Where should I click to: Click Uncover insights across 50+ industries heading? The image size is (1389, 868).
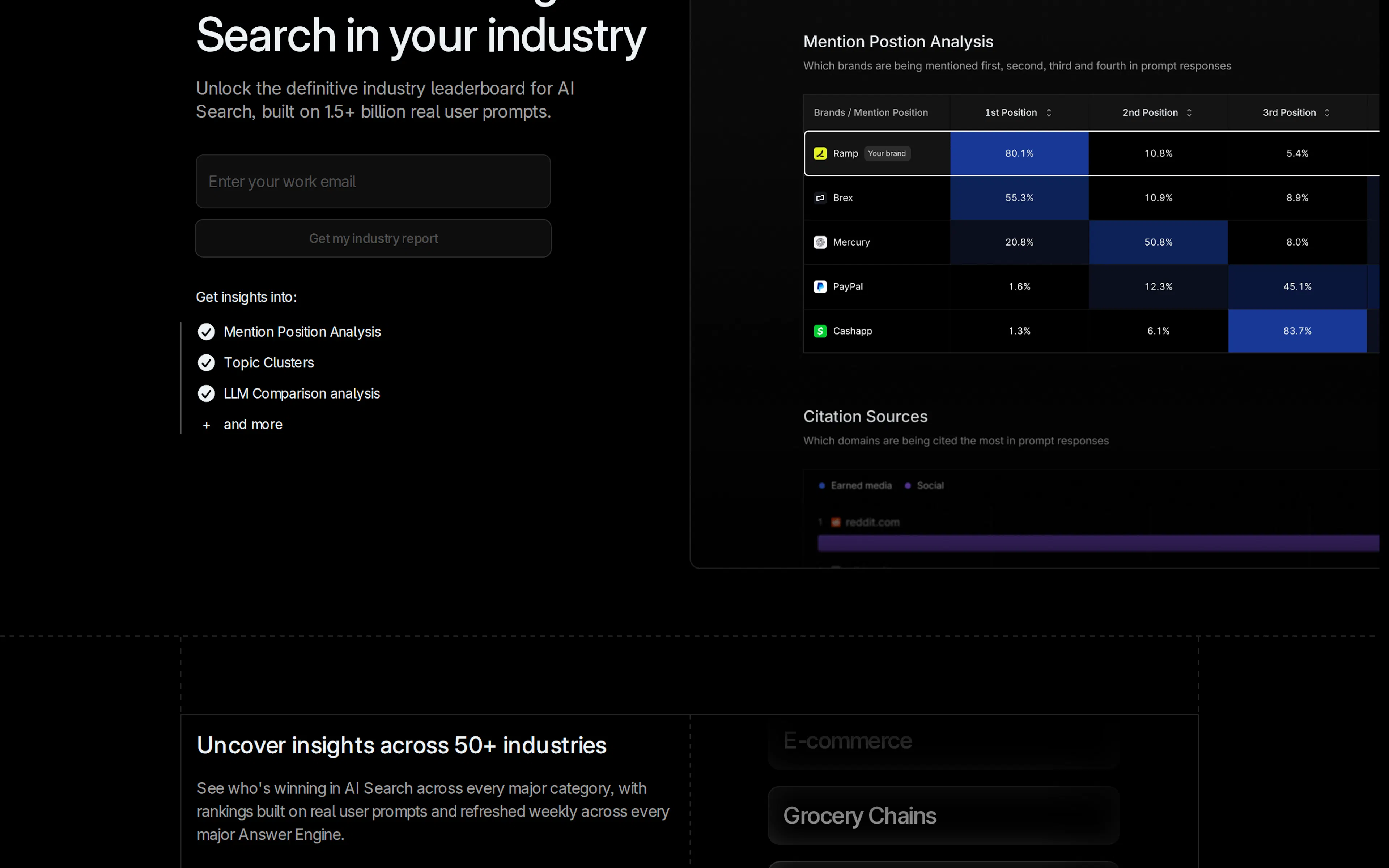coord(401,745)
